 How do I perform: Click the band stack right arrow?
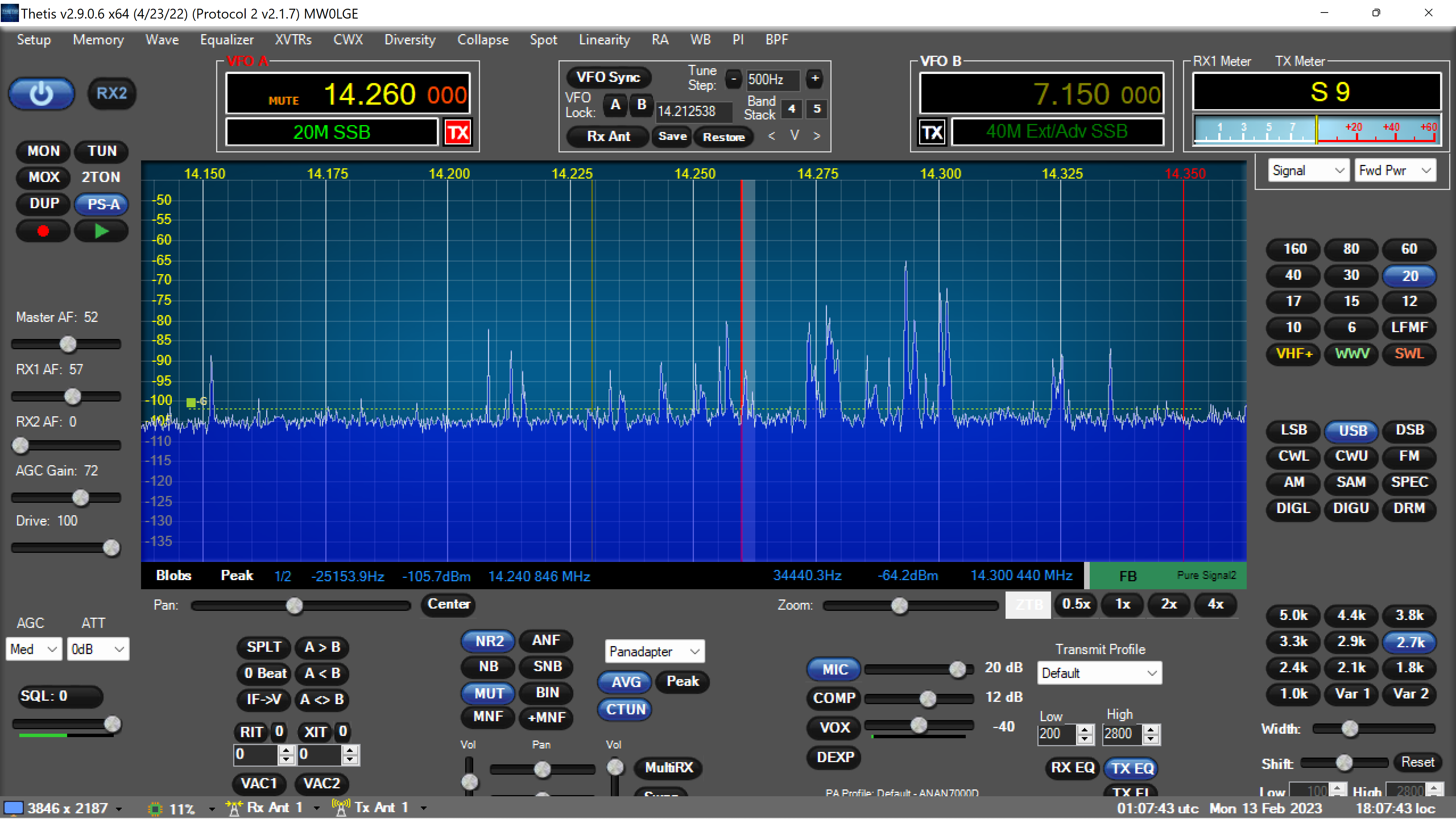coord(817,136)
